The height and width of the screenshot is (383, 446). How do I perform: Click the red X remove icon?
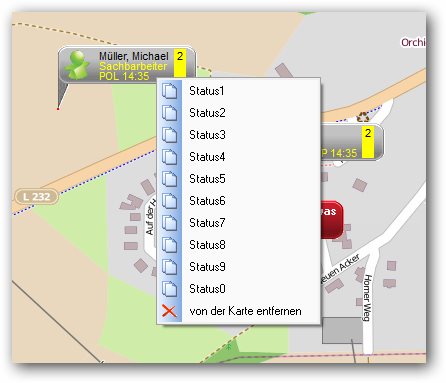click(169, 311)
